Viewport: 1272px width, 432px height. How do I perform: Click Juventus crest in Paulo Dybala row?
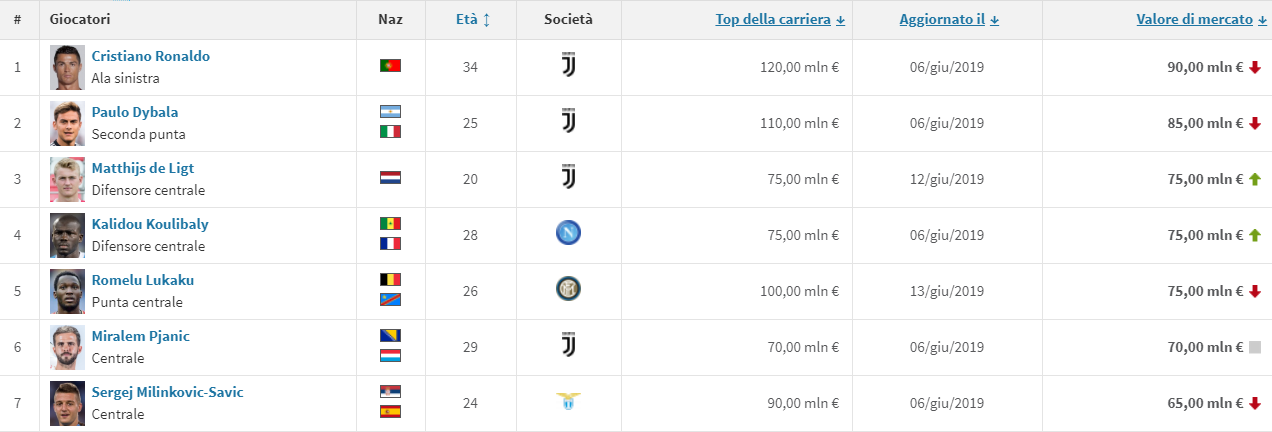click(x=569, y=123)
